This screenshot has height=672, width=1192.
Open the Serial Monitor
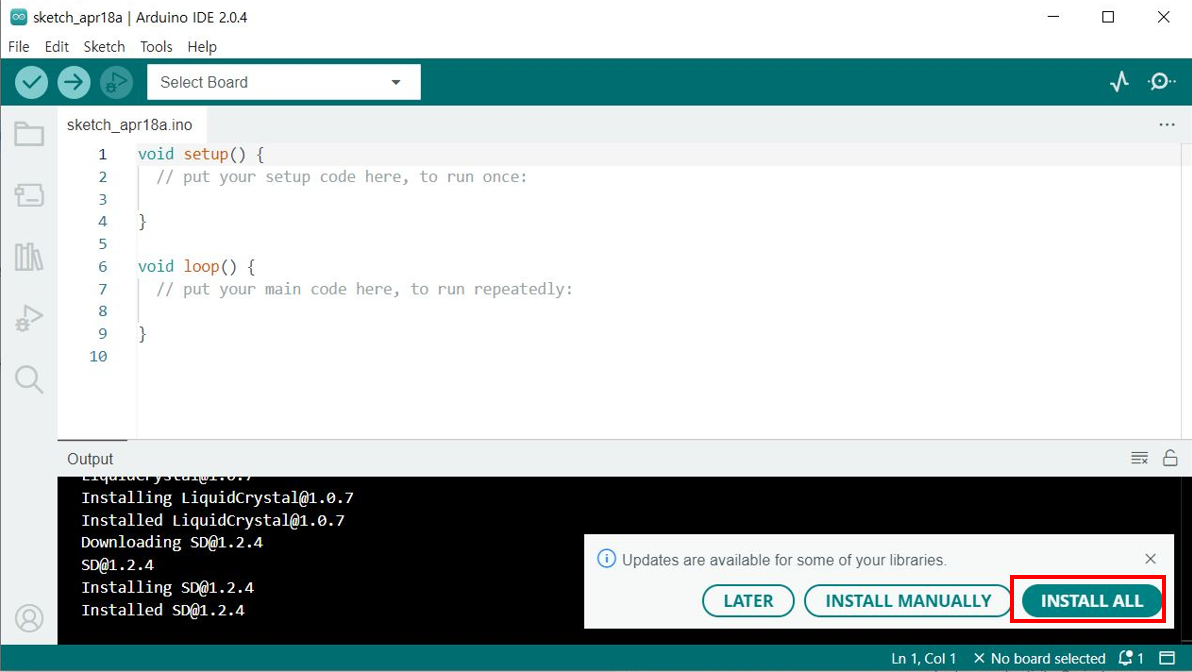tap(1161, 81)
